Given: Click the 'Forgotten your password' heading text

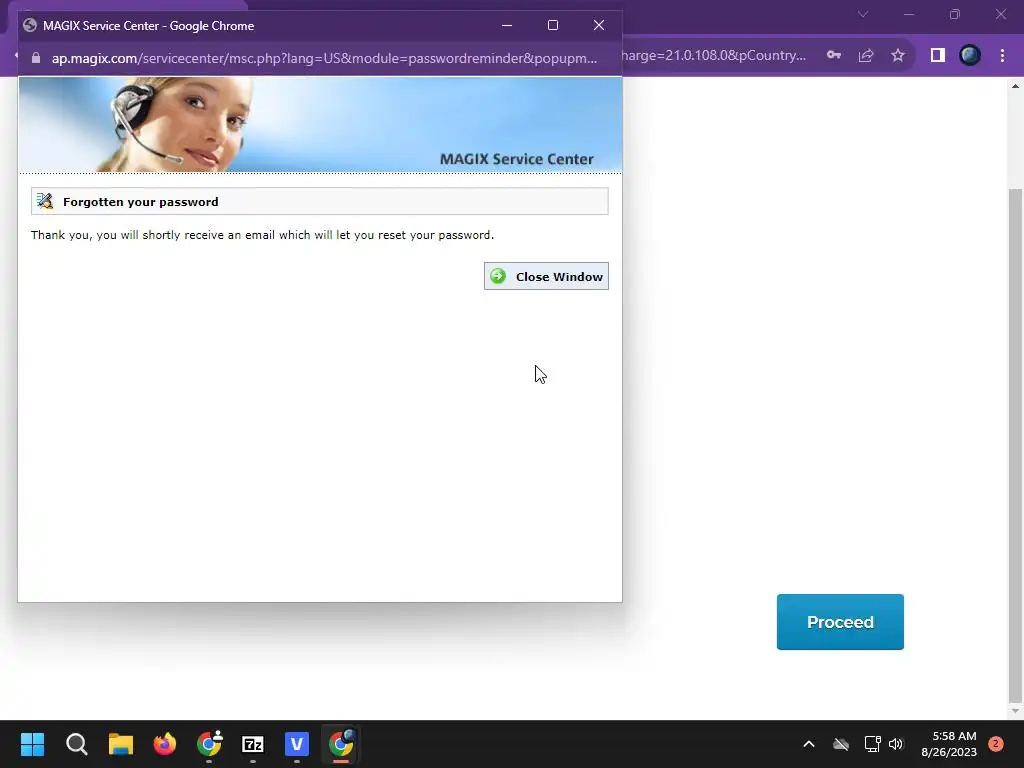Looking at the screenshot, I should coord(140,202).
